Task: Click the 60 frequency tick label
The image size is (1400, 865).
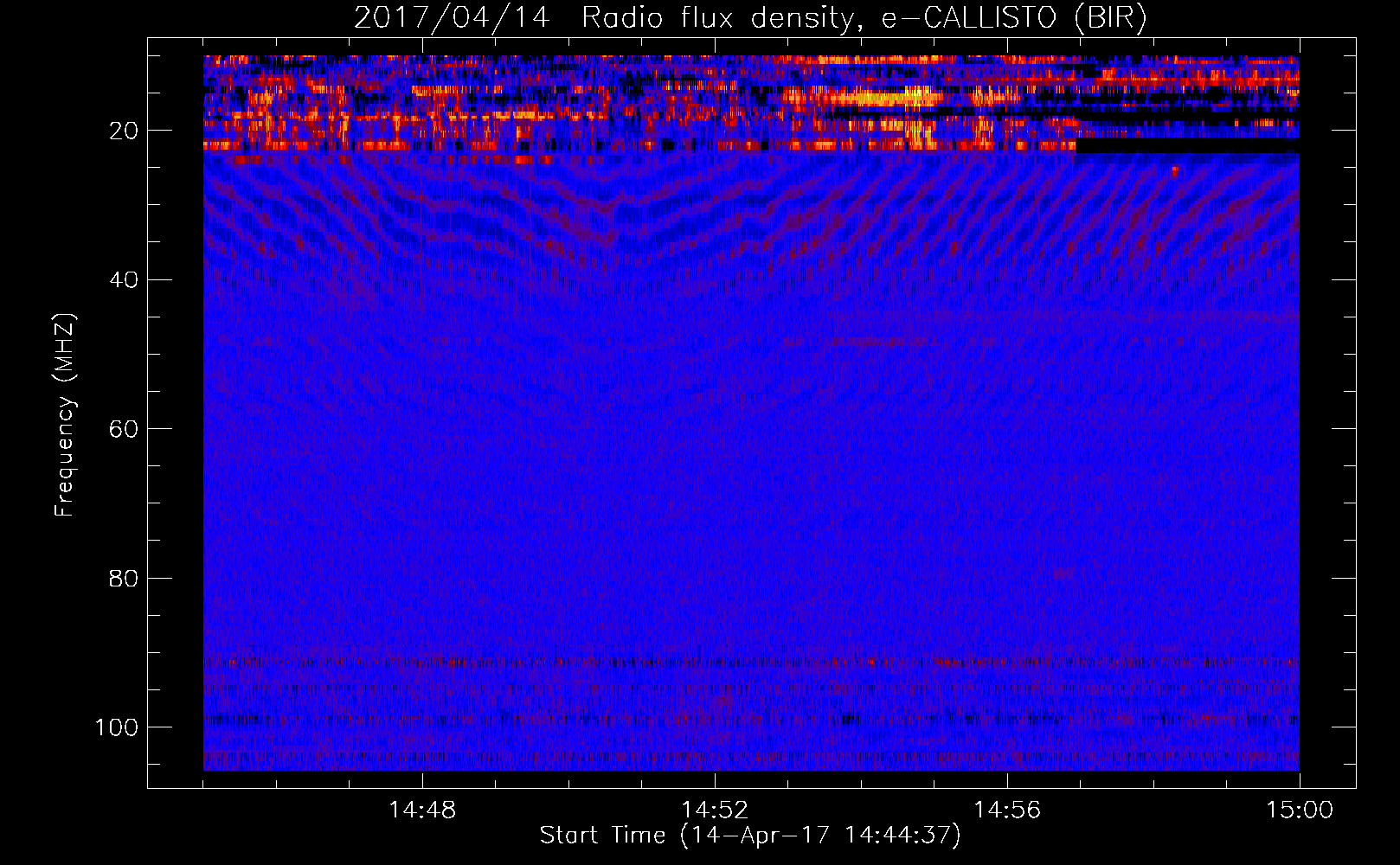Action: click(124, 429)
